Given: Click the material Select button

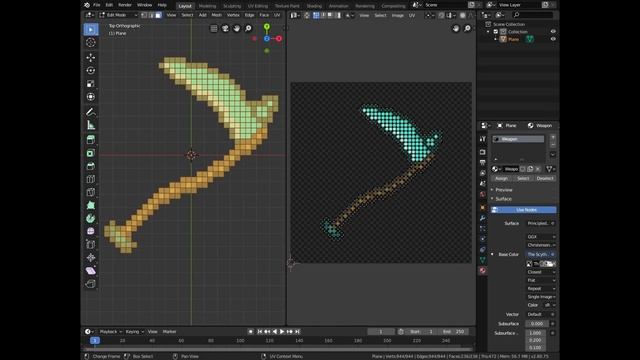Looking at the screenshot, I should [x=523, y=178].
